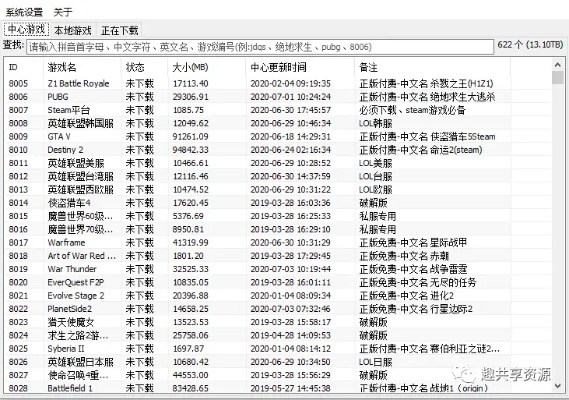Sort by 大小(MB) column header
Screen dimensions: 569x400
click(207, 67)
